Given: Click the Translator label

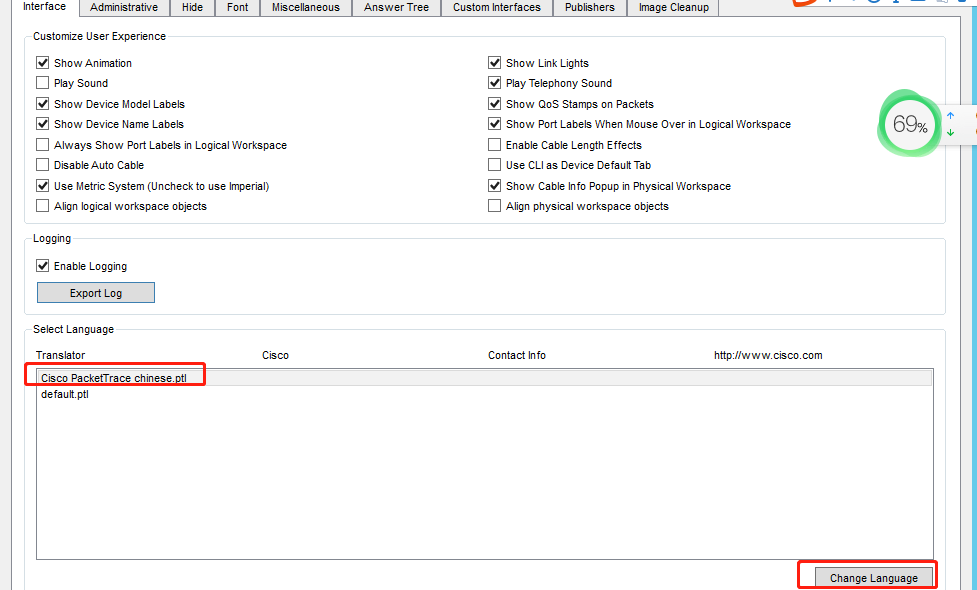Looking at the screenshot, I should coord(60,355).
